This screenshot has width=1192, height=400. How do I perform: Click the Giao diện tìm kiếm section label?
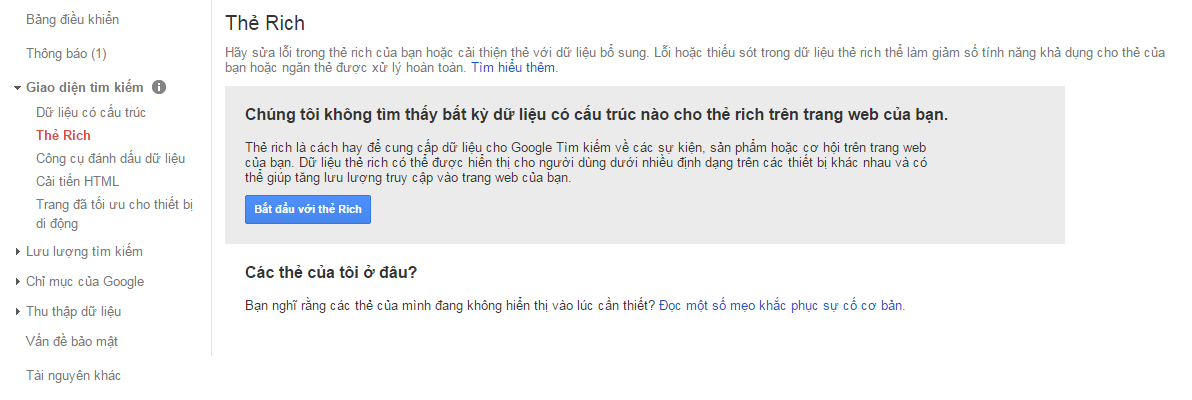click(85, 87)
